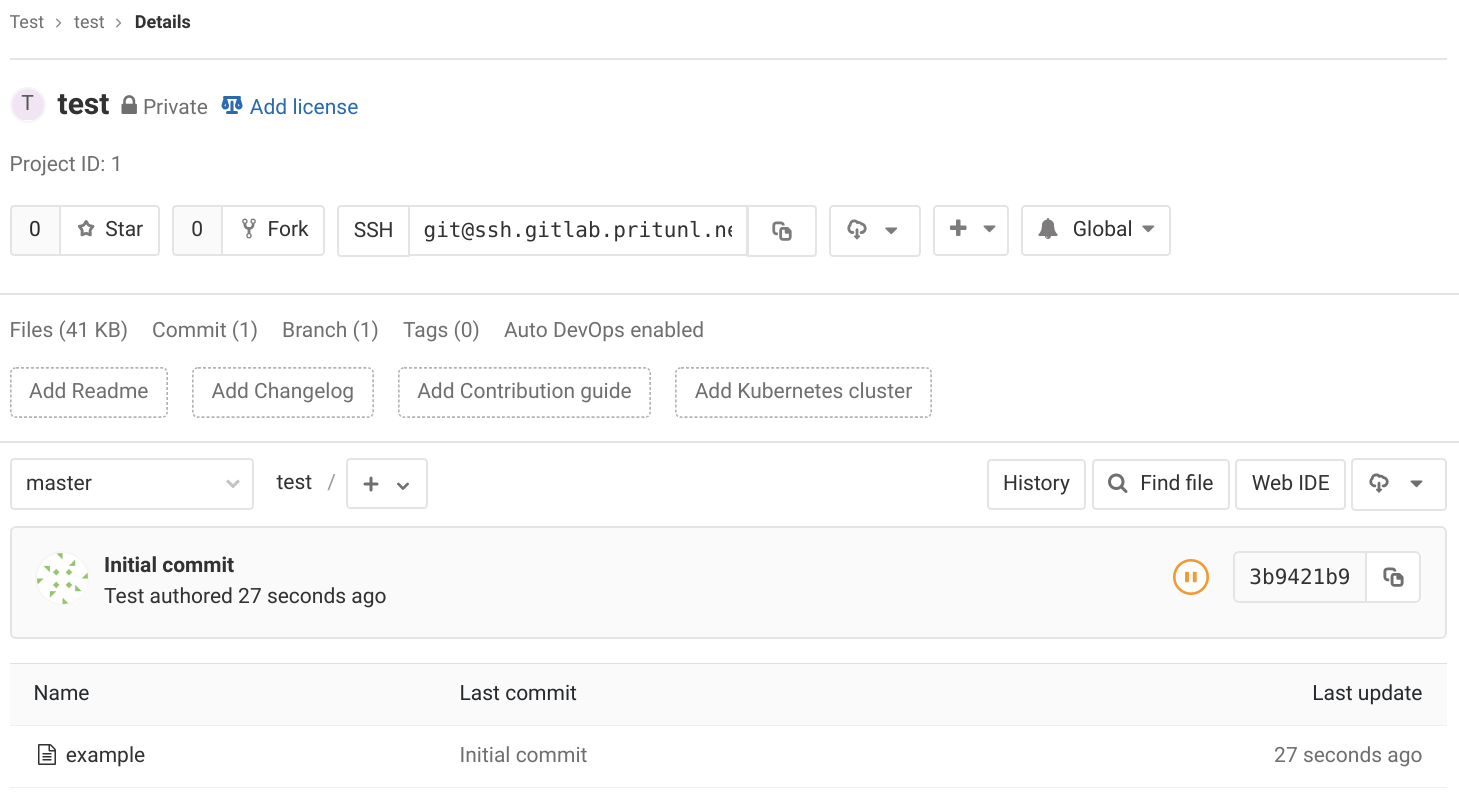Copy the SSH clone URL to clipboard

tap(782, 230)
